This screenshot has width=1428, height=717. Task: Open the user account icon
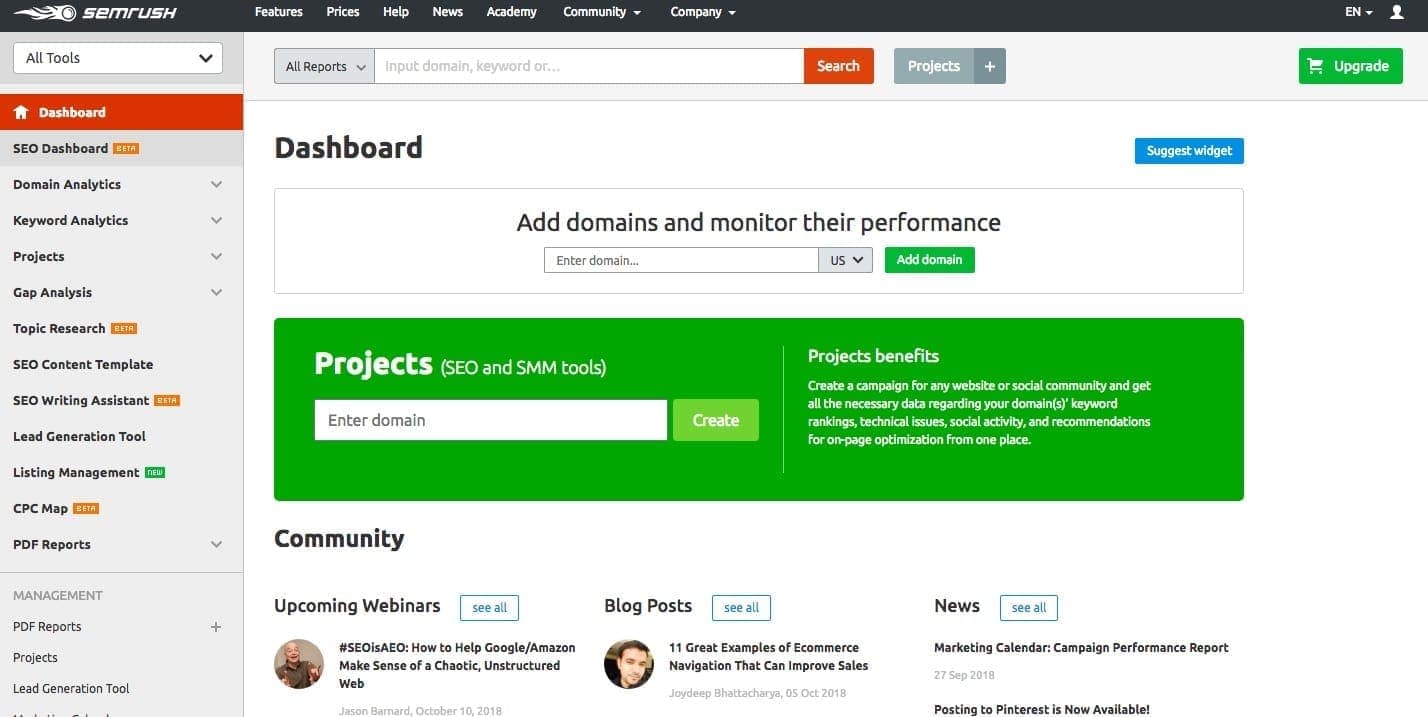point(1397,12)
